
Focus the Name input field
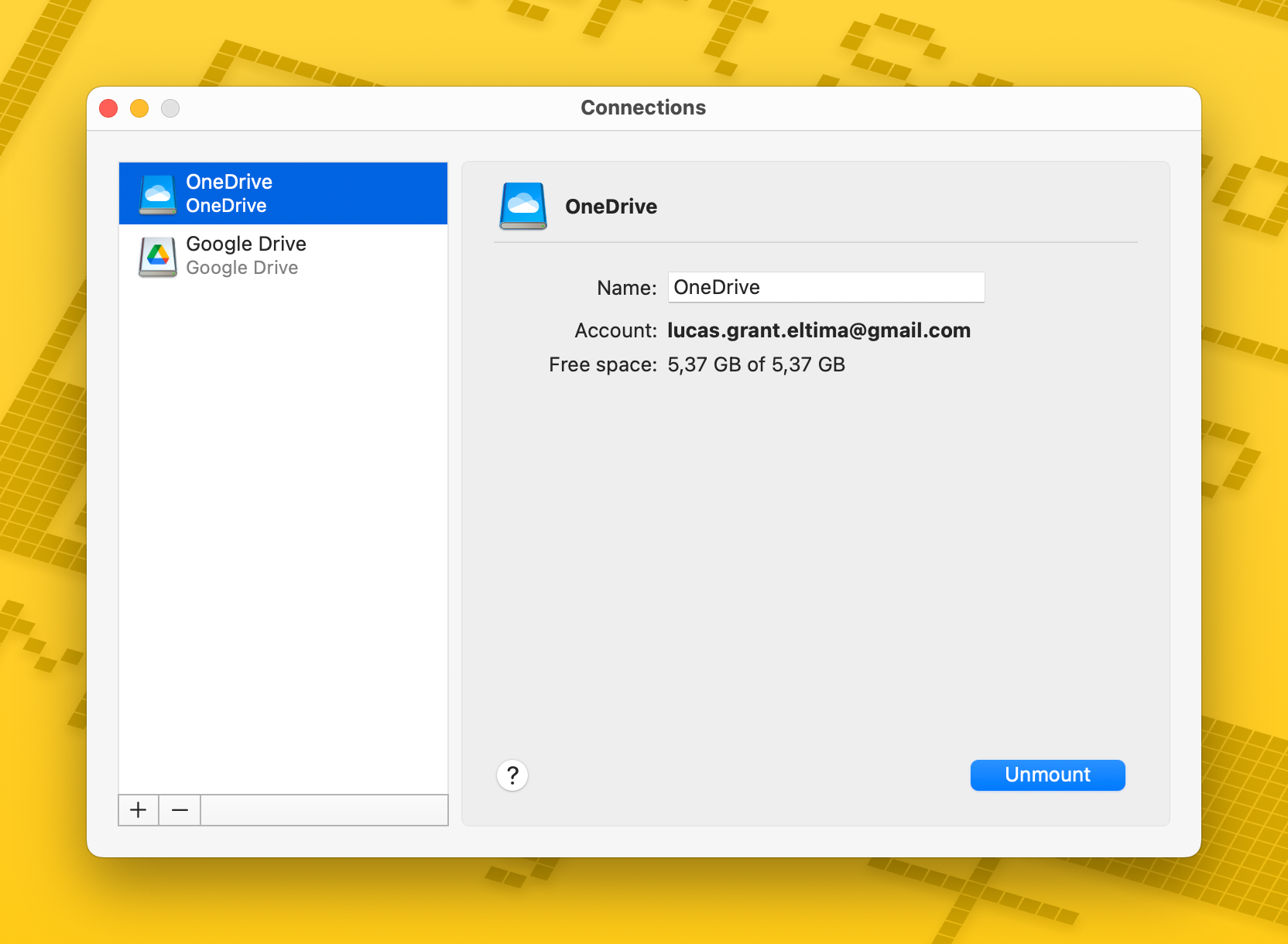point(826,287)
